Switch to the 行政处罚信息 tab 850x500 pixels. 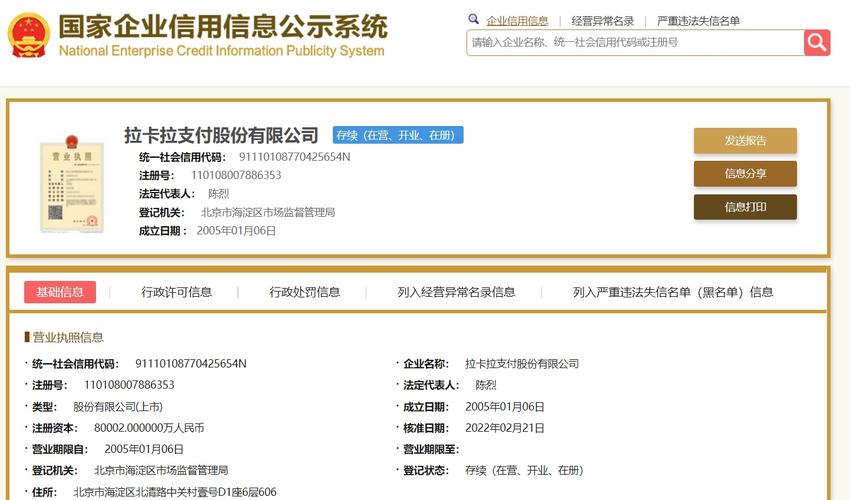pos(305,292)
